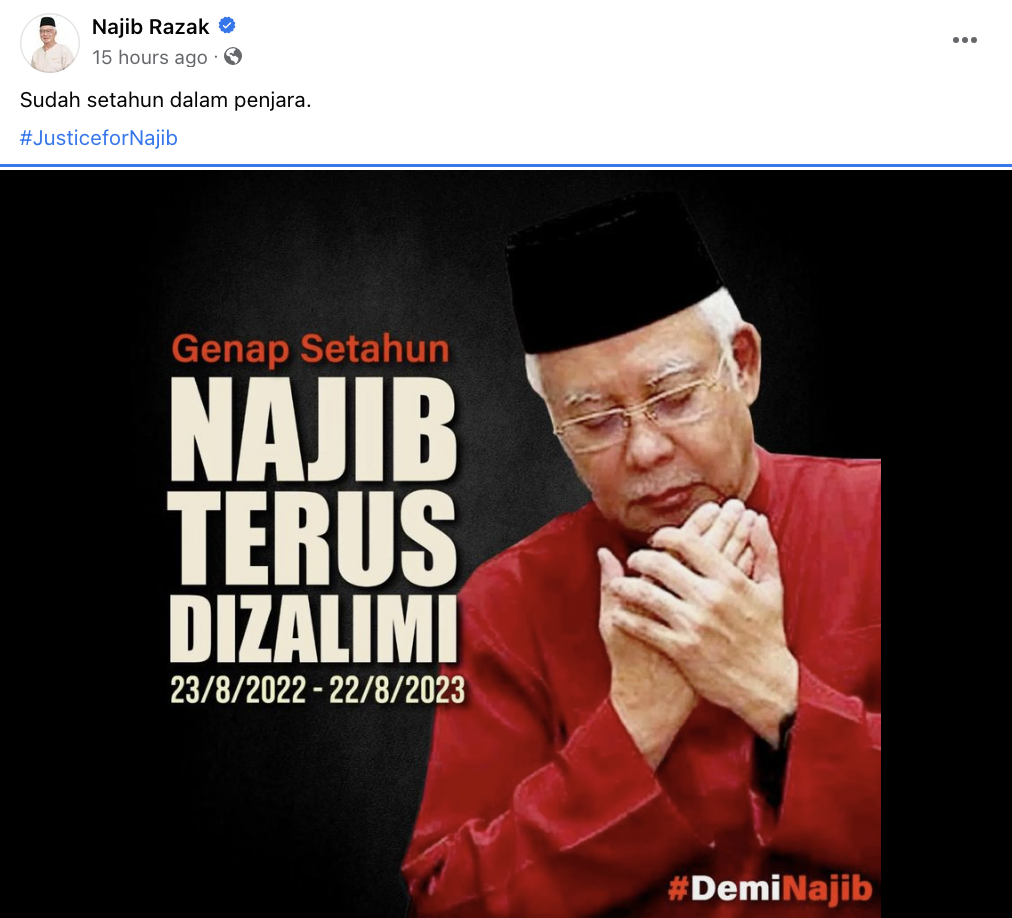This screenshot has width=1012, height=918.
Task: Click the blue verified badge
Action: tap(227, 26)
